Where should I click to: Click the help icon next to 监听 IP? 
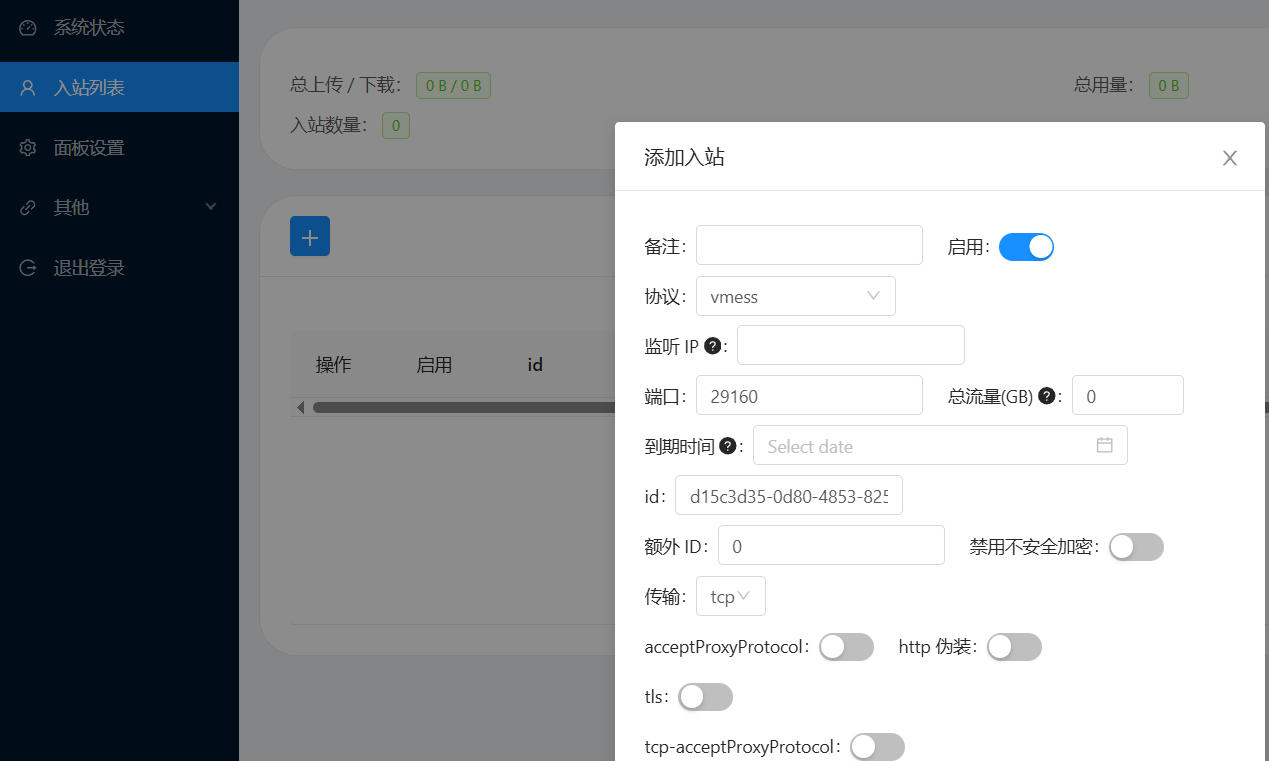pyautogui.click(x=713, y=346)
